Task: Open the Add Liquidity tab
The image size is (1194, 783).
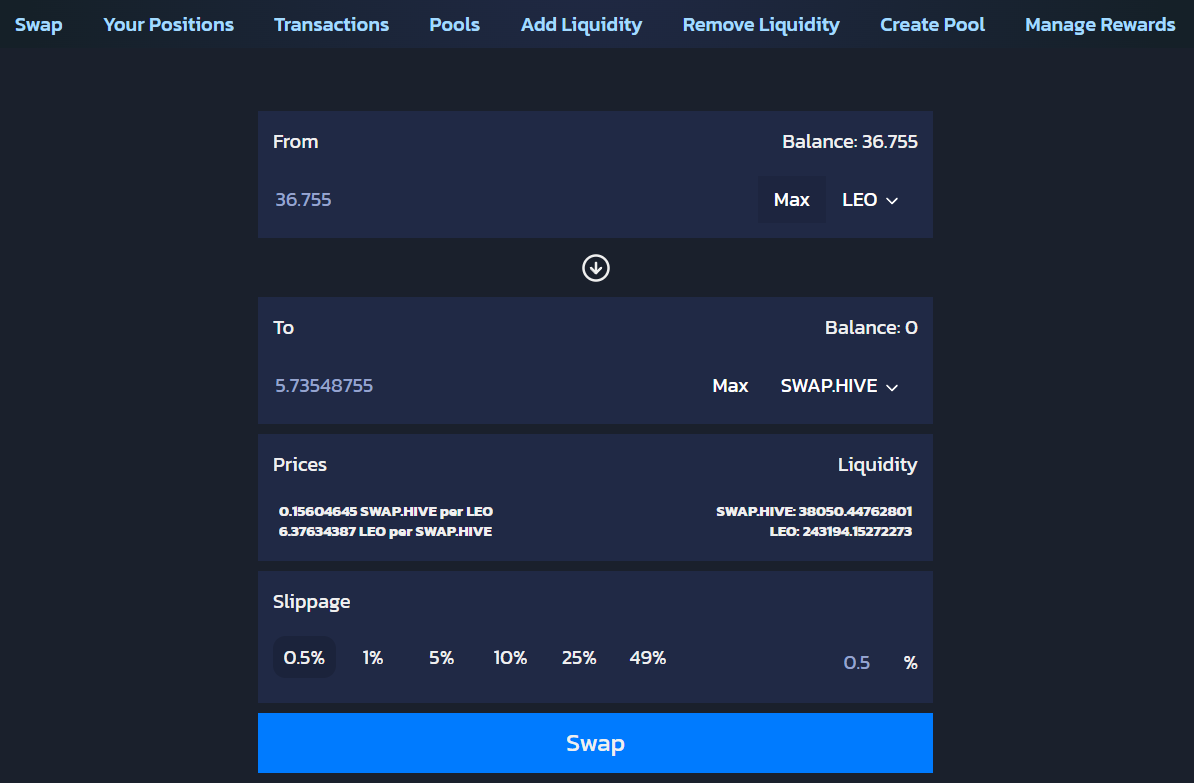Action: coord(581,25)
